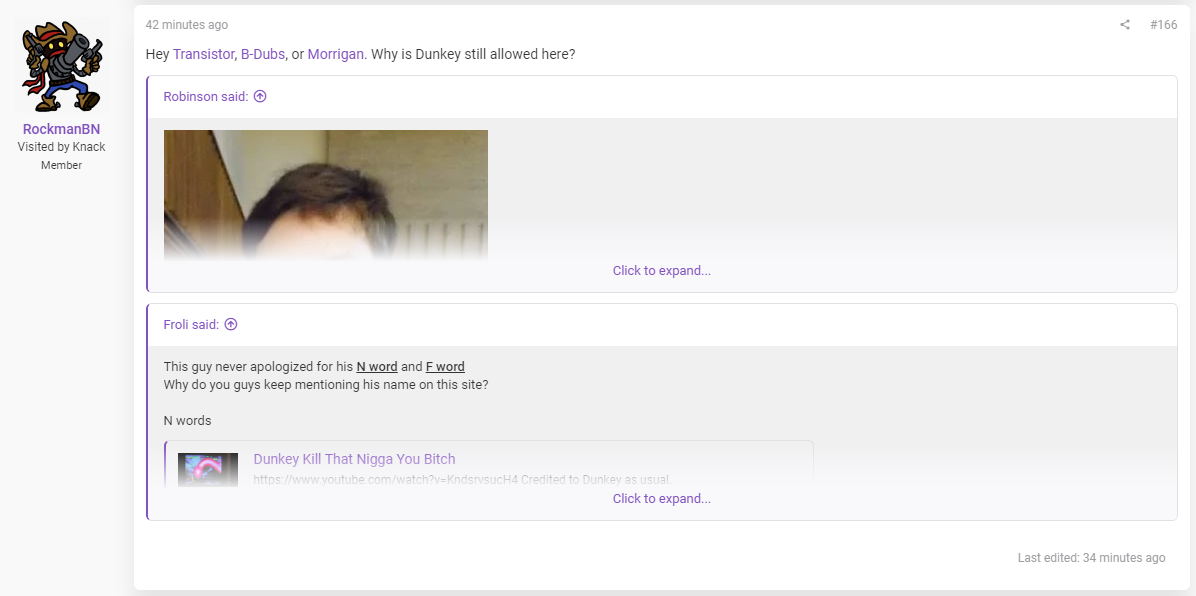
Task: Open the Morrigan user mention
Action: click(336, 55)
